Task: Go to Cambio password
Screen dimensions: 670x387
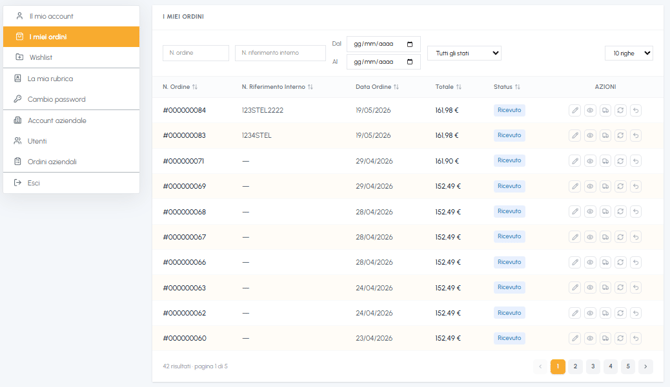Action: coord(71,99)
